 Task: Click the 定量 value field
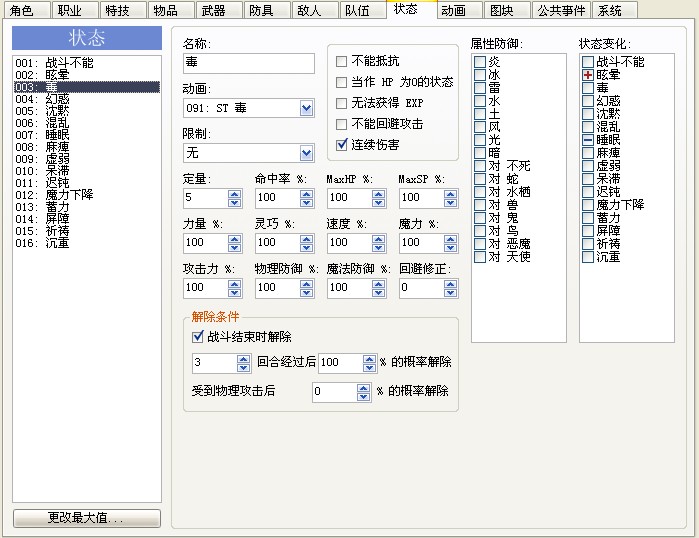(206, 198)
